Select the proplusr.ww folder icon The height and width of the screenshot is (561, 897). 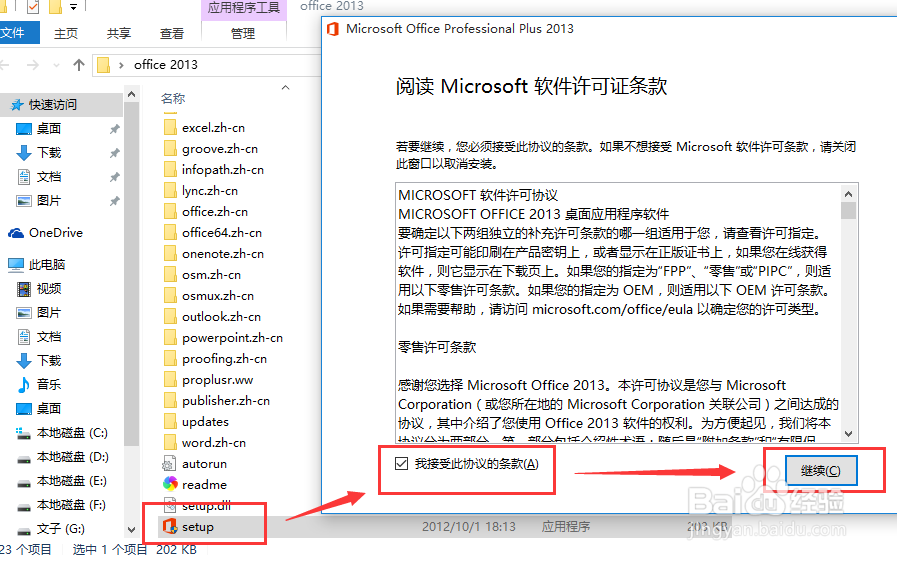[170, 380]
